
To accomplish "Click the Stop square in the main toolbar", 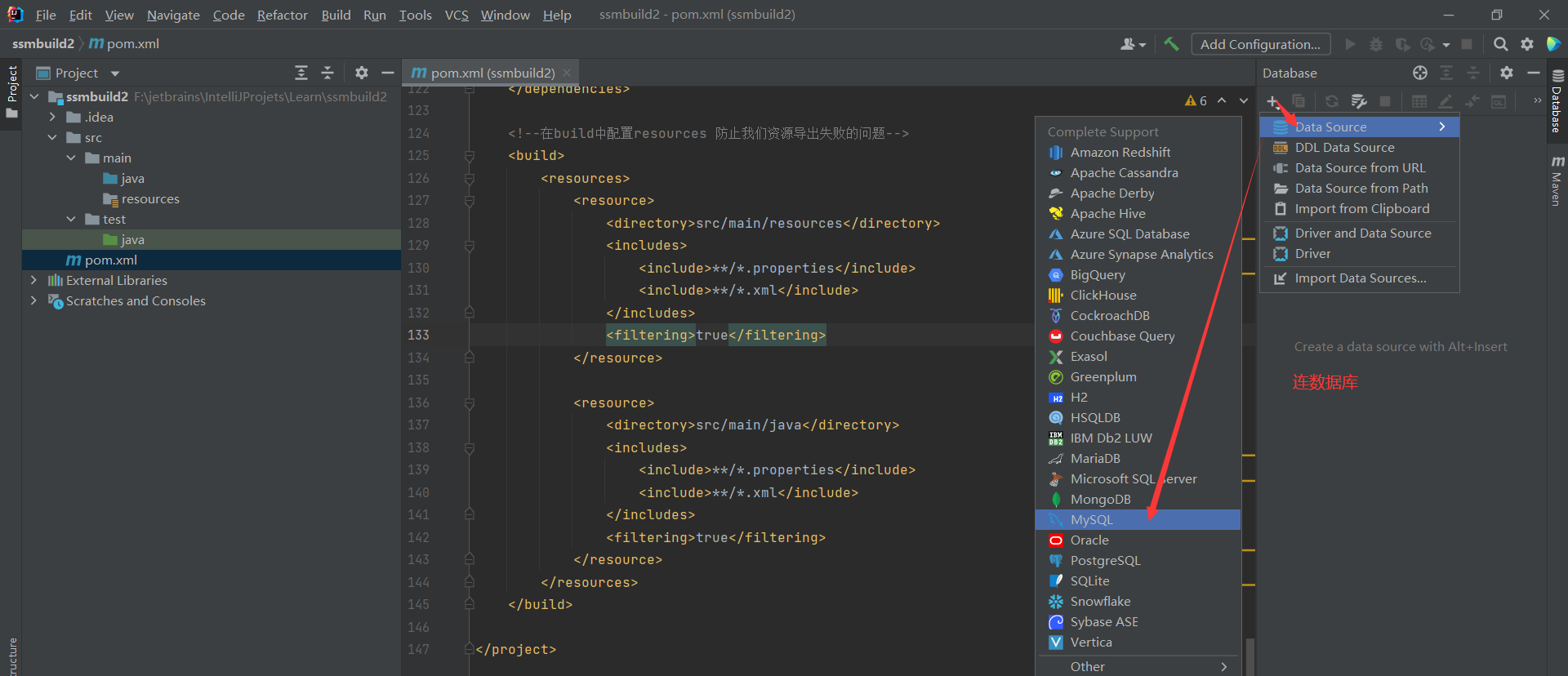I will [x=1467, y=44].
